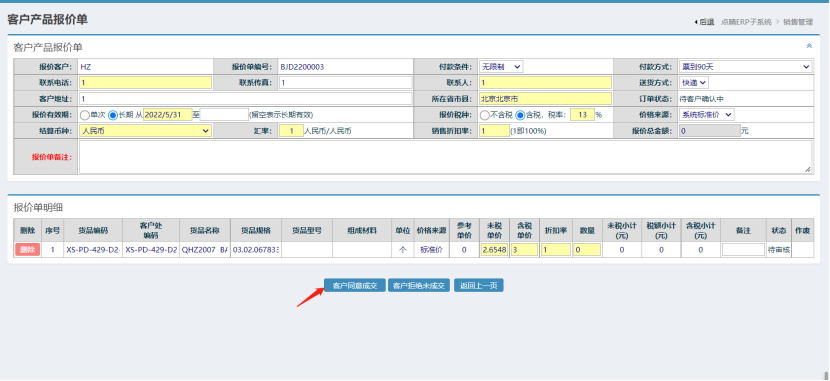The image size is (830, 381).
Task: Click the 客户拒绝未成交 button
Action: (419, 286)
